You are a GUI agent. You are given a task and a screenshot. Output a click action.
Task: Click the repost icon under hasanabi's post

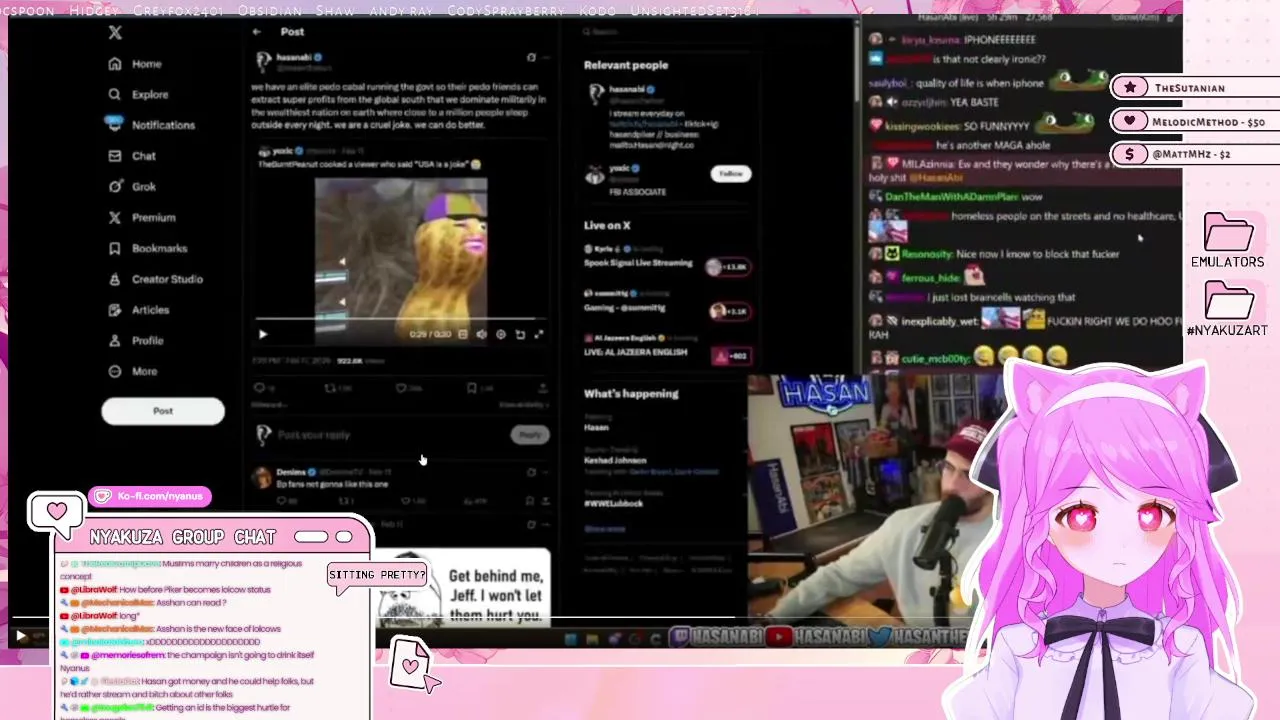click(331, 388)
